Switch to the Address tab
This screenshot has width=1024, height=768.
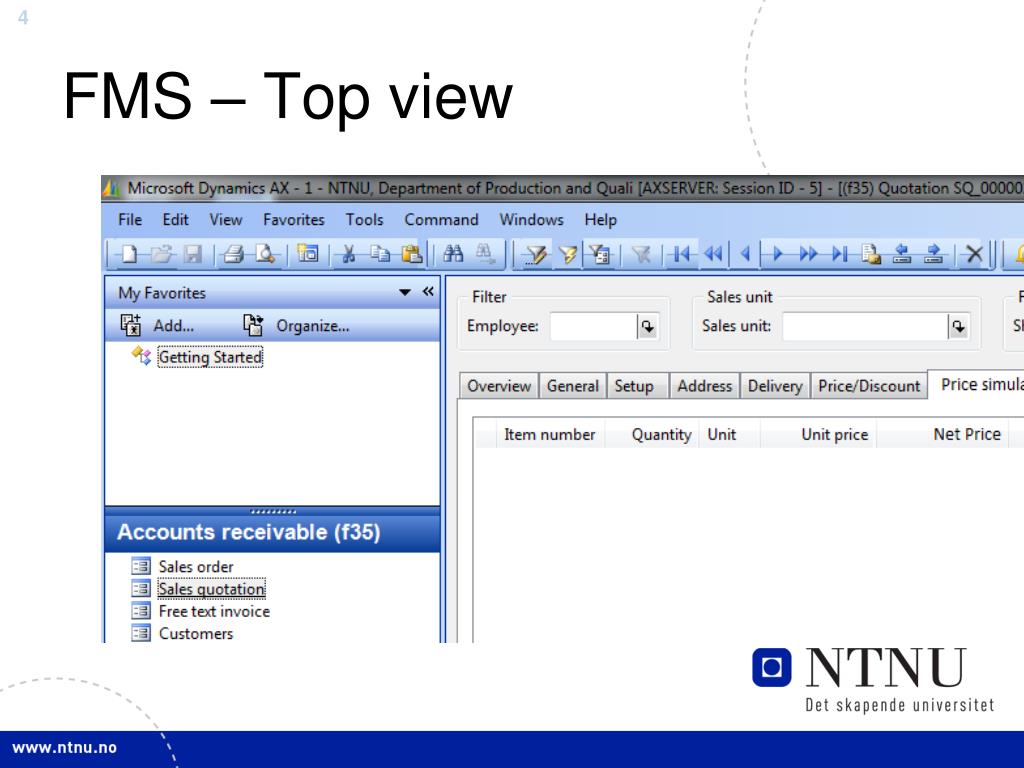(705, 386)
